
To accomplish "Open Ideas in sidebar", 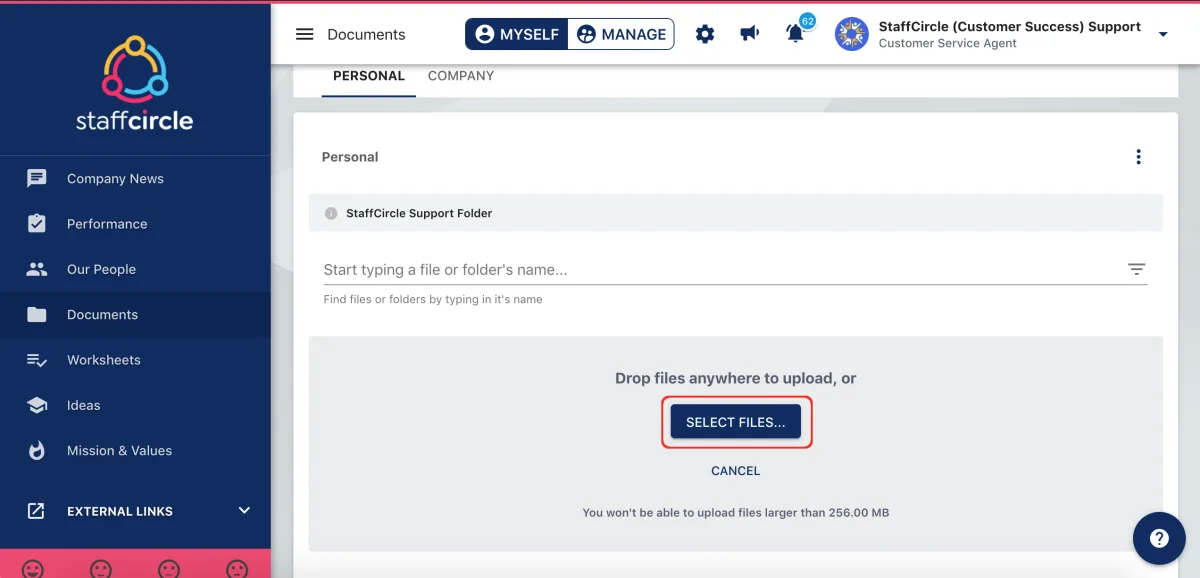I will 135,405.
